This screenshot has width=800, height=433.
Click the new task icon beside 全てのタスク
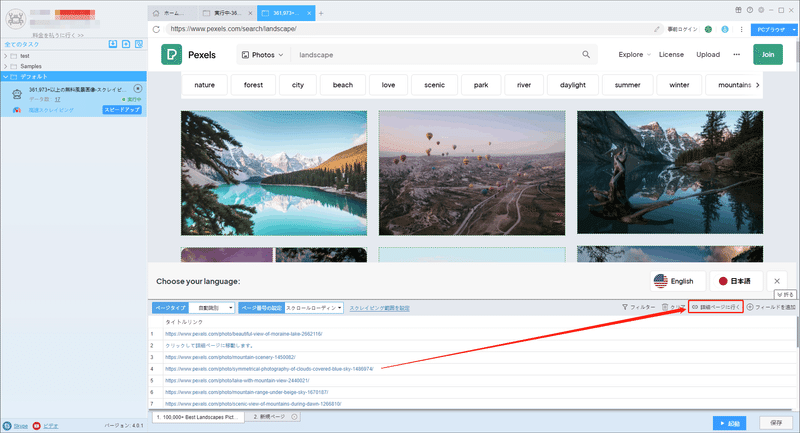click(126, 44)
